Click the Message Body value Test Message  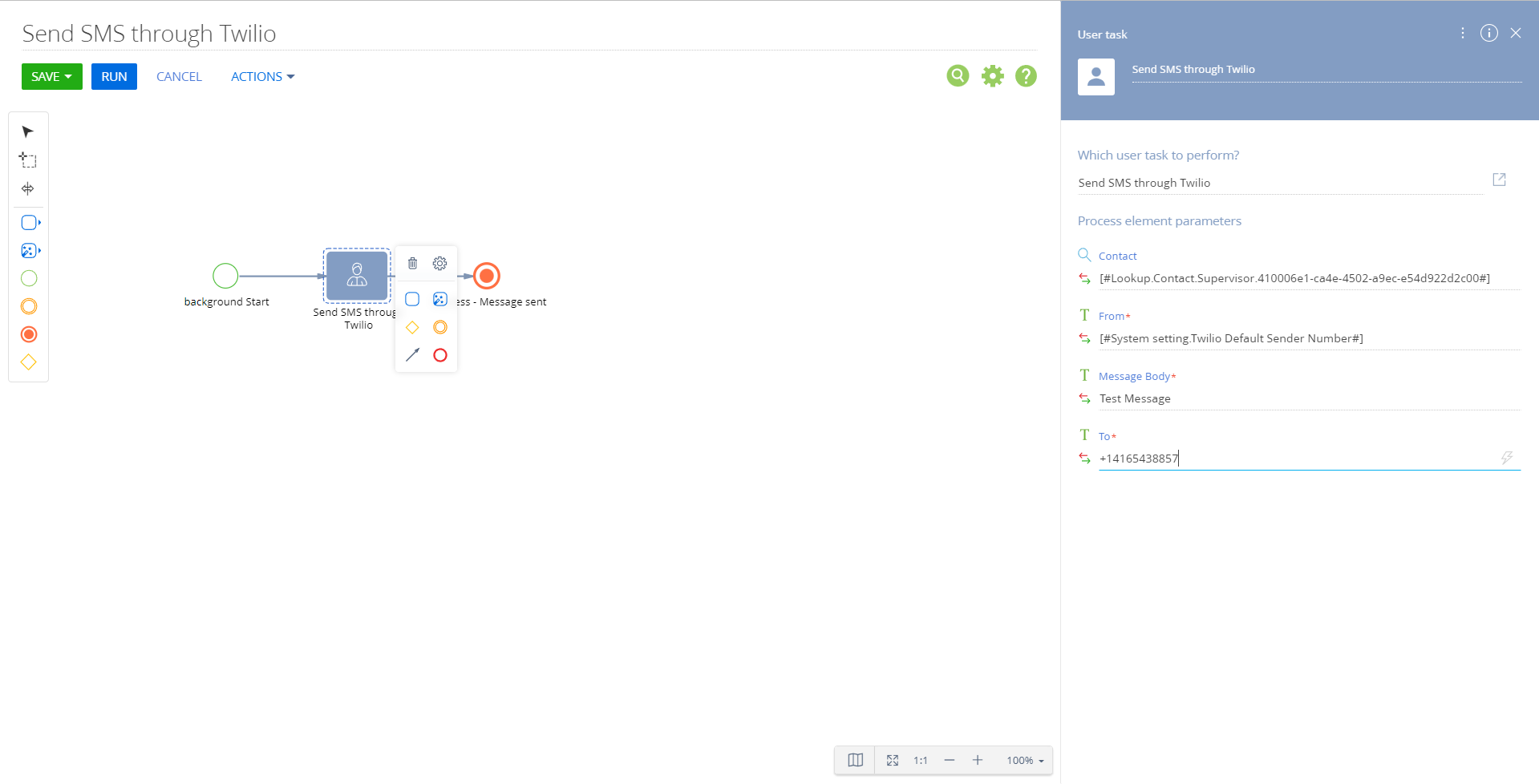tap(1135, 398)
